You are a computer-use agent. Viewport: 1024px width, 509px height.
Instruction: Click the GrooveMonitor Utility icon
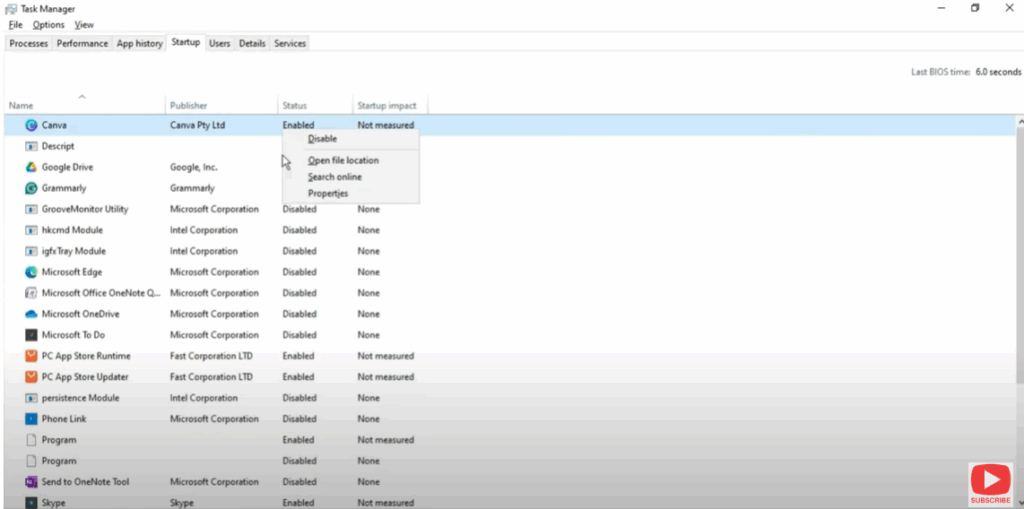pos(31,209)
